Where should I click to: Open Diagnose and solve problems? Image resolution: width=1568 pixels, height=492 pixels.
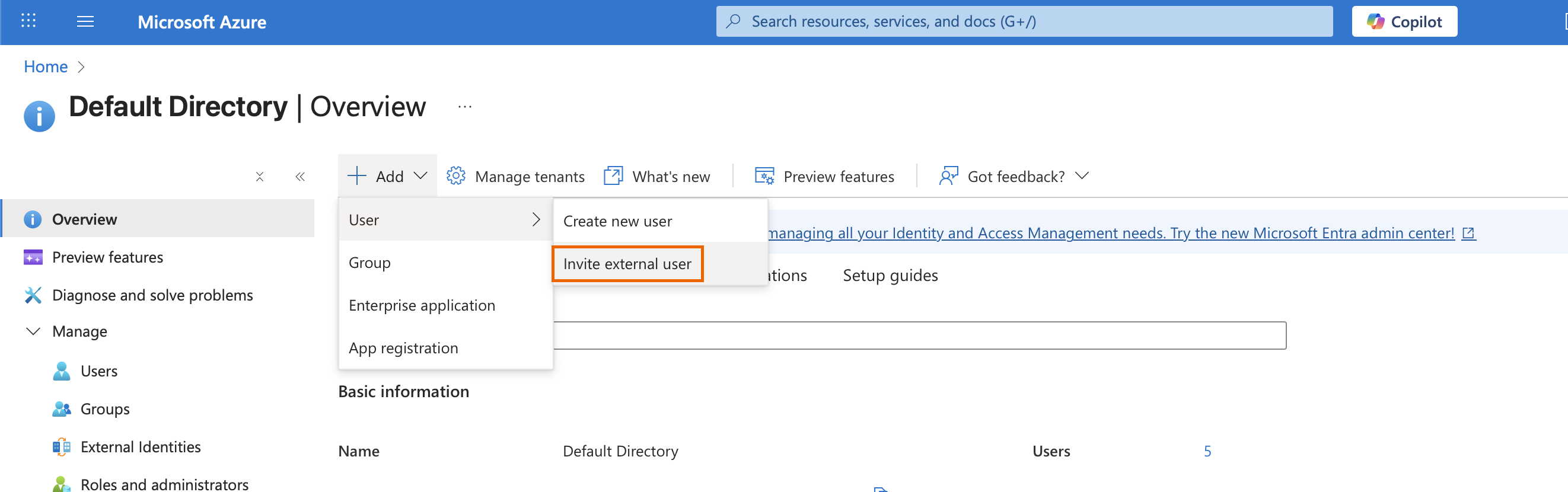pos(152,295)
